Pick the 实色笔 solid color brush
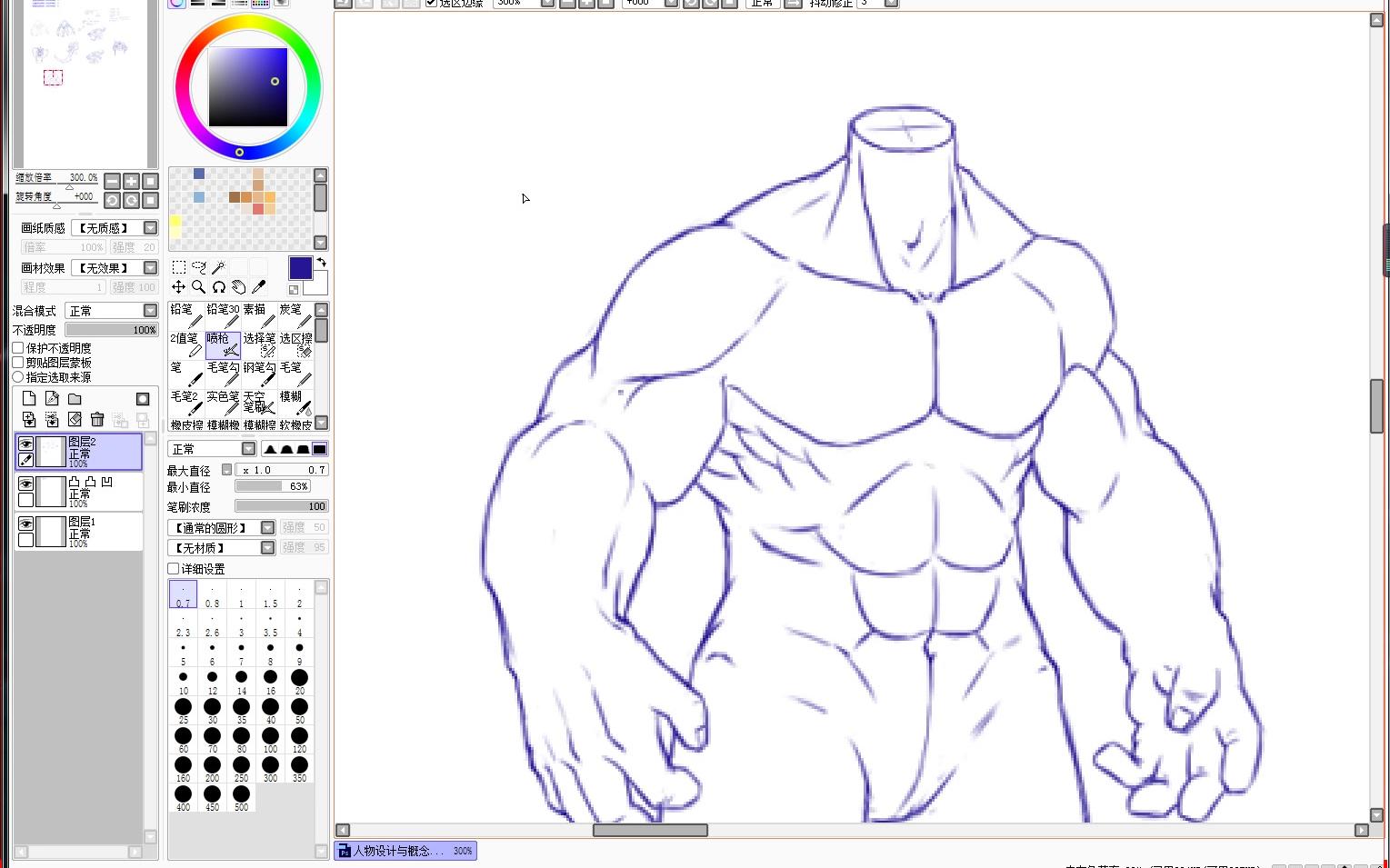Screen dimensions: 1390x868 [223, 404]
